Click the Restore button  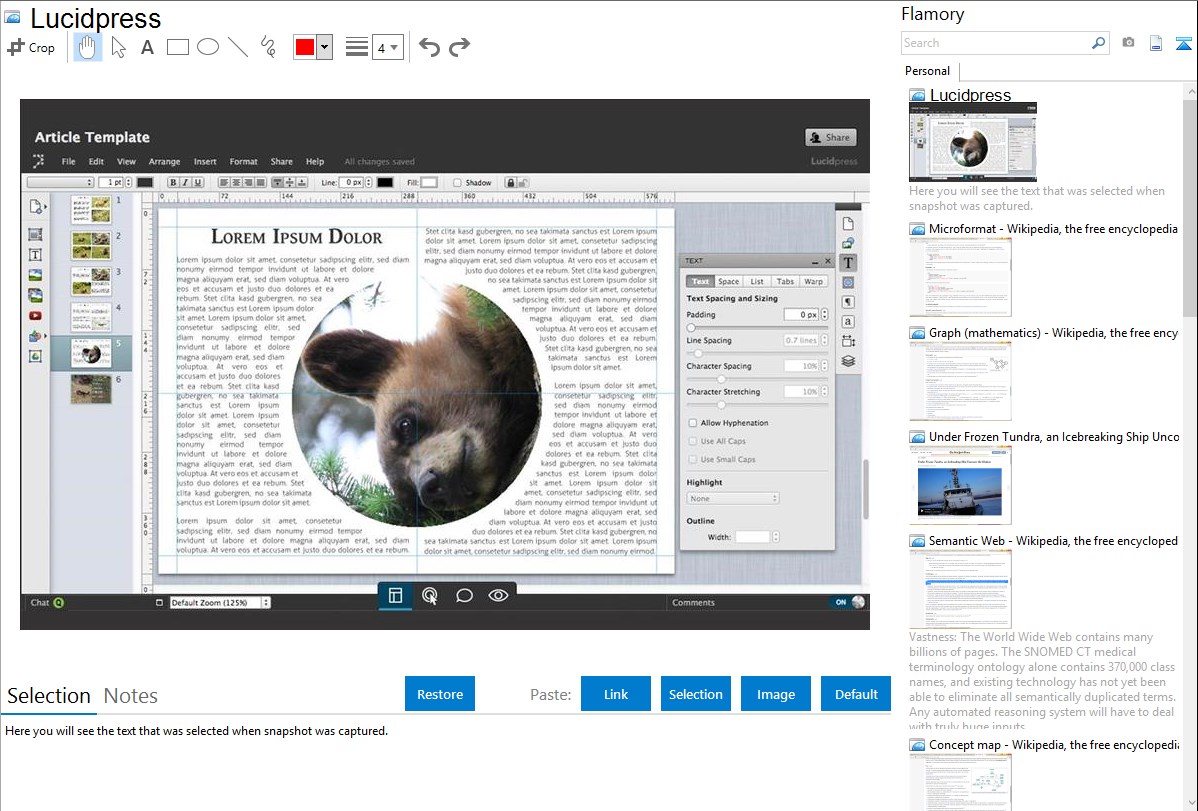440,694
